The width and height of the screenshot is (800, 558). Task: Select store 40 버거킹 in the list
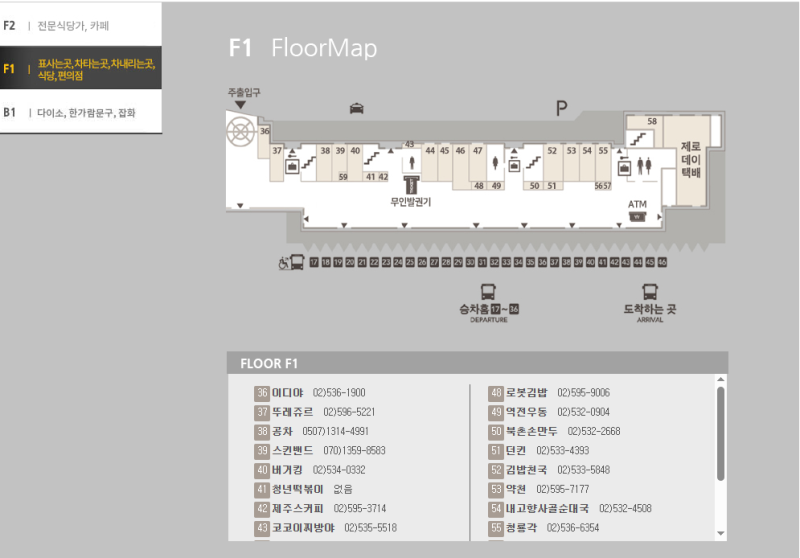[x=310, y=470]
